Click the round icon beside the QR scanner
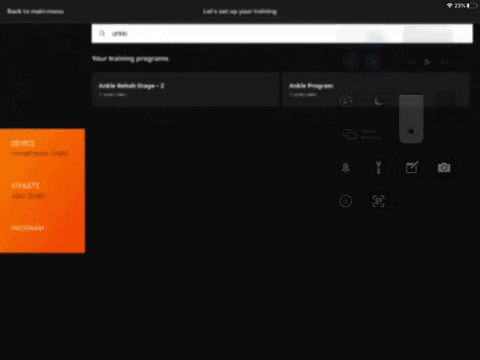The height and width of the screenshot is (360, 480). pyautogui.click(x=346, y=201)
